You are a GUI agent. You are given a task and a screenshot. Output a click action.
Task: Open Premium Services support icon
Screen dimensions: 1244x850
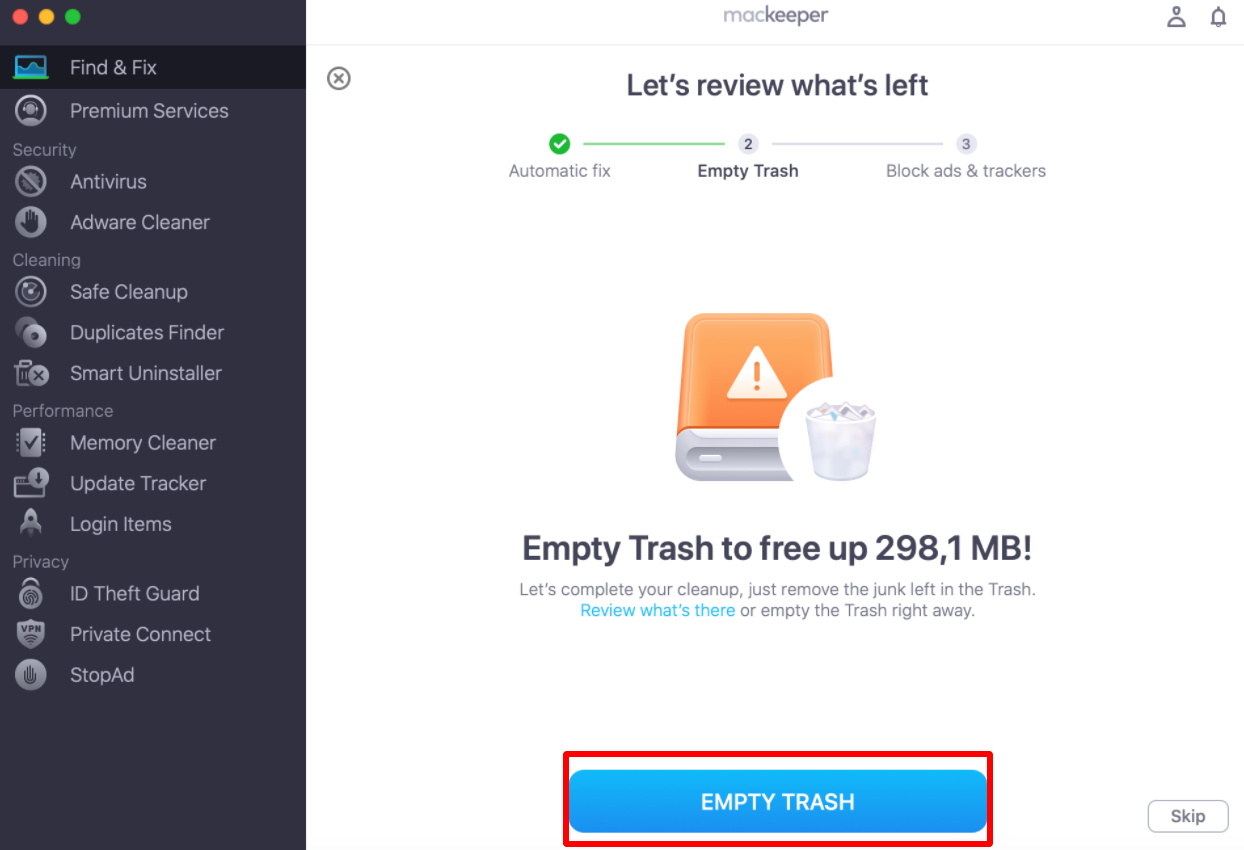[x=31, y=111]
